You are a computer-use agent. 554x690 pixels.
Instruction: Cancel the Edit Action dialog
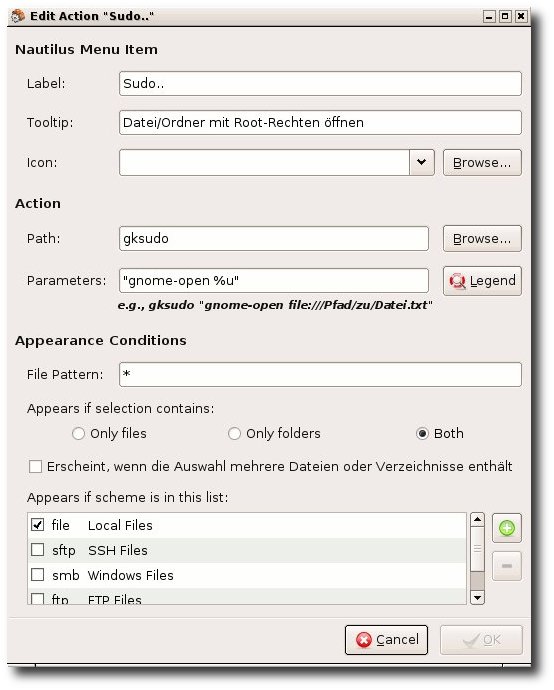click(x=386, y=640)
